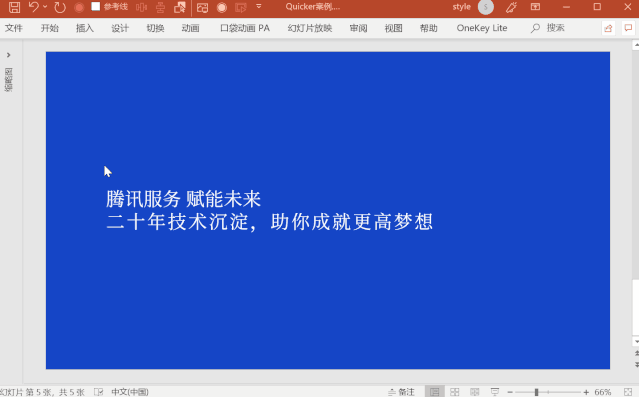639x397 pixels.
Task: Click the style account name
Action: (x=461, y=7)
